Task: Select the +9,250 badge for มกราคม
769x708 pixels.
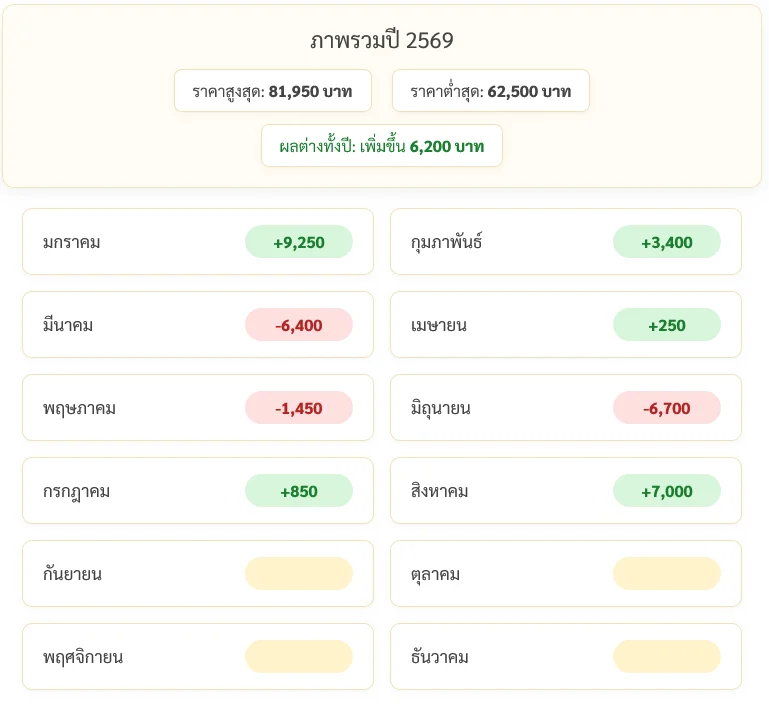Action: 299,242
